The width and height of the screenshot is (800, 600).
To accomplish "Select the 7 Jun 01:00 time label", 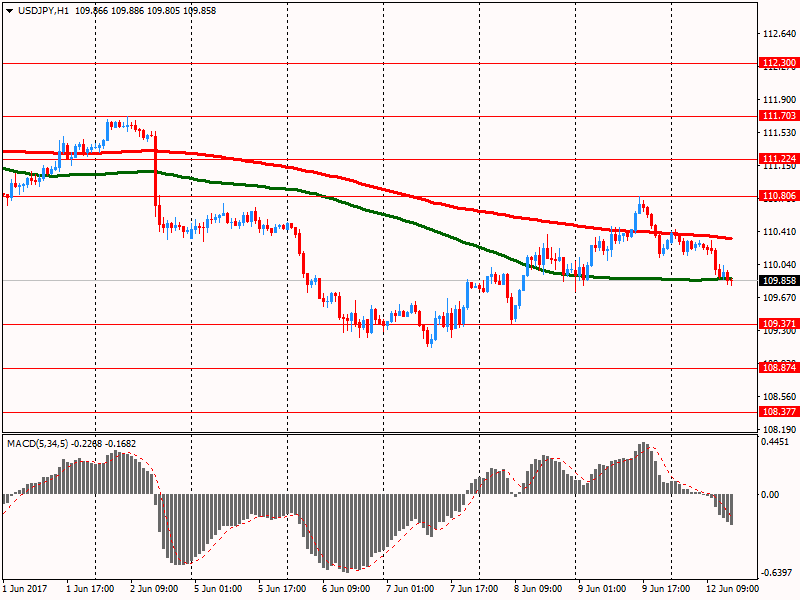I will tap(410, 589).
